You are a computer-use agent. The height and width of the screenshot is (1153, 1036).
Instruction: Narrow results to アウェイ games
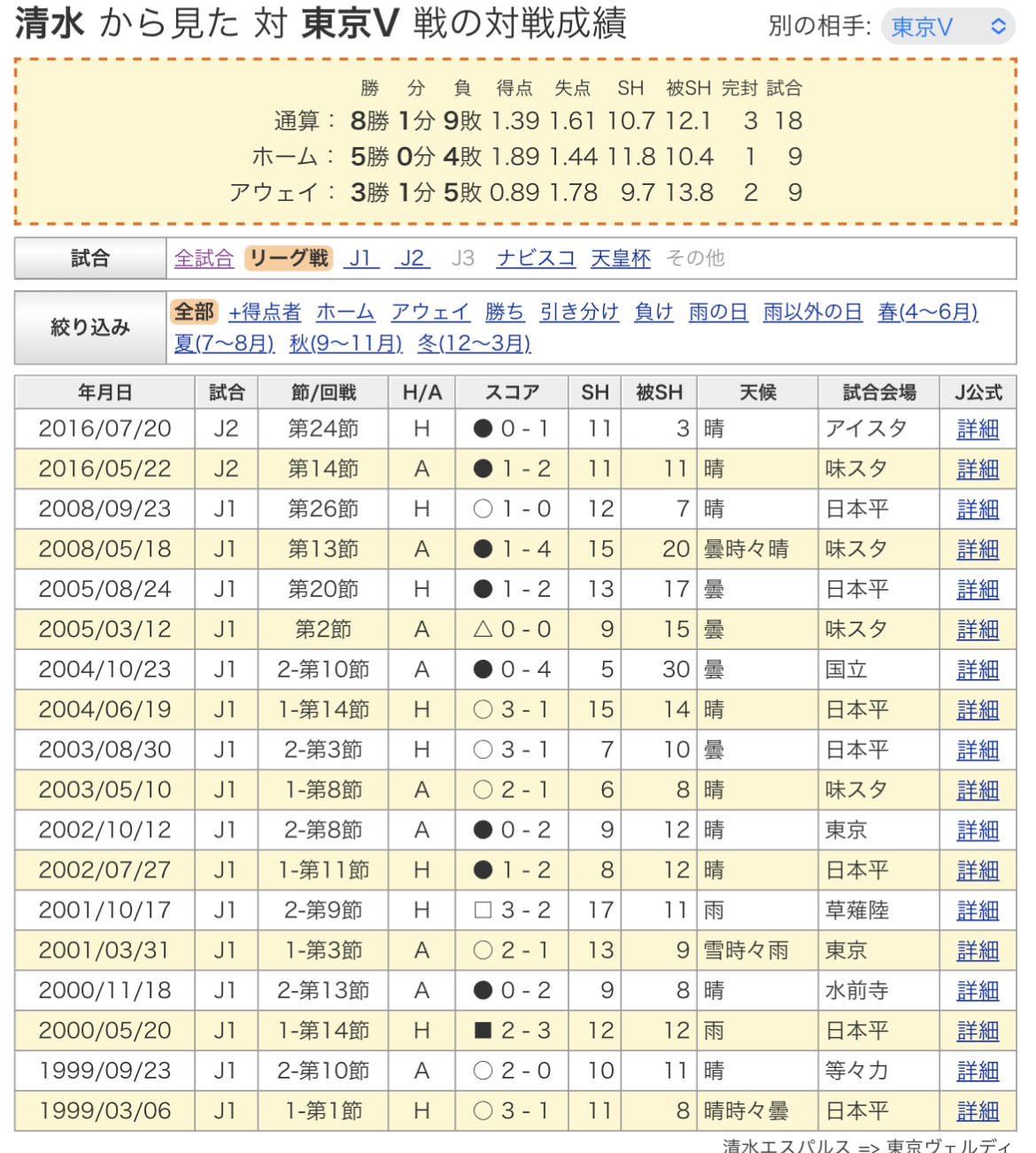point(430,312)
